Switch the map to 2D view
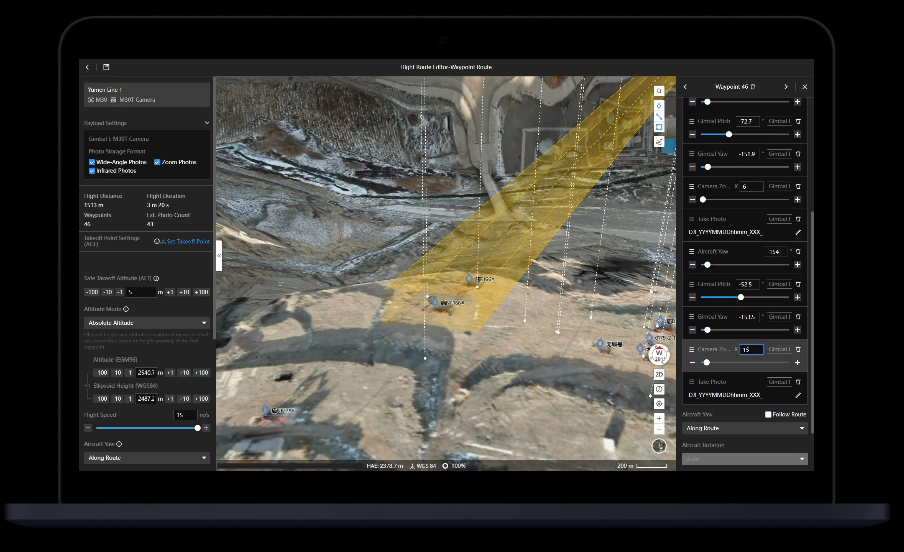Viewport: 904px width, 552px height. click(x=659, y=374)
